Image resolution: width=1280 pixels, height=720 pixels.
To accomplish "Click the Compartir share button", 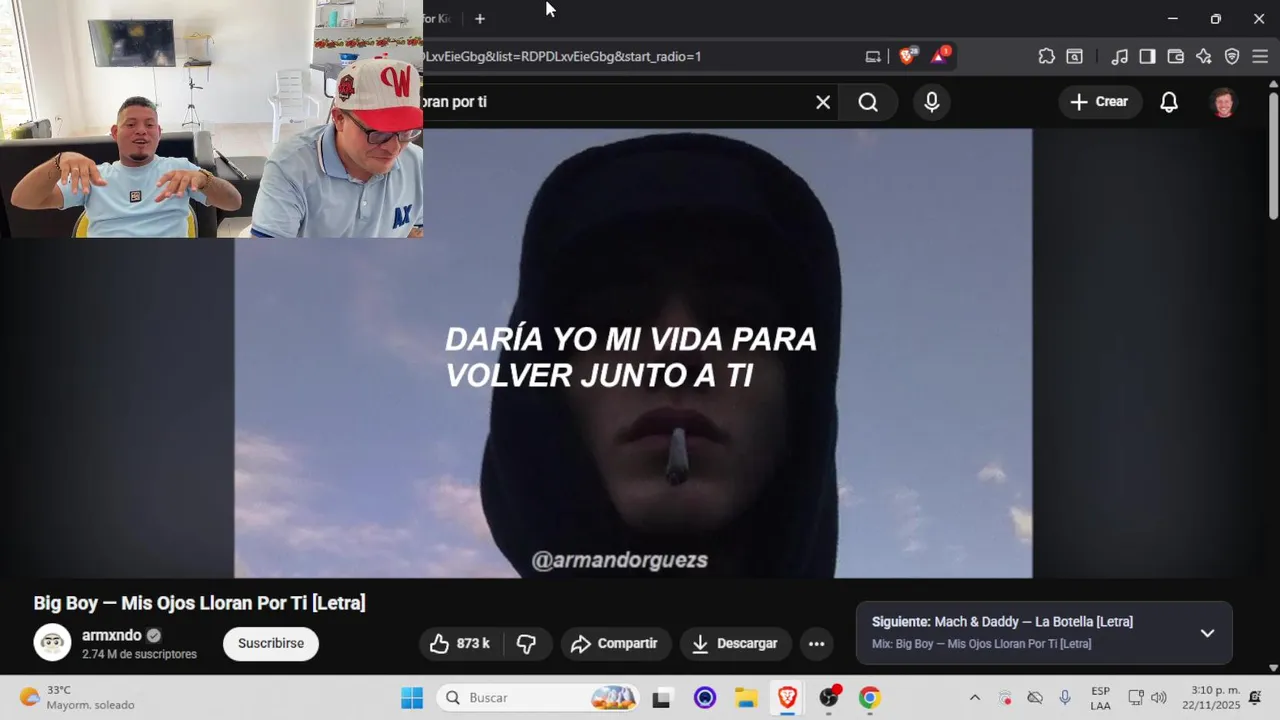I will [615, 644].
